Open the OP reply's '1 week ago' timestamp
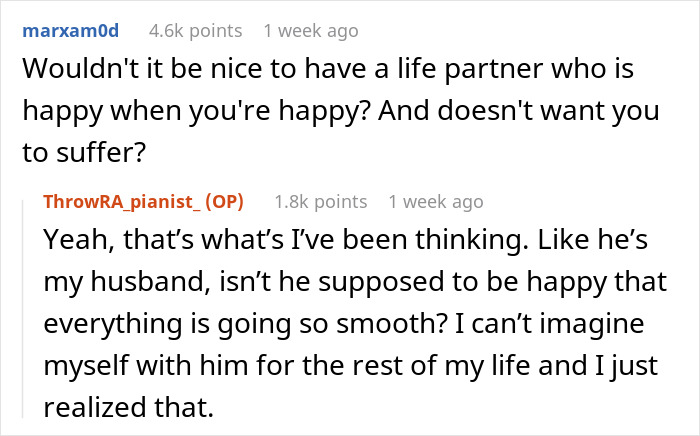Image resolution: width=700 pixels, height=436 pixels. click(436, 201)
